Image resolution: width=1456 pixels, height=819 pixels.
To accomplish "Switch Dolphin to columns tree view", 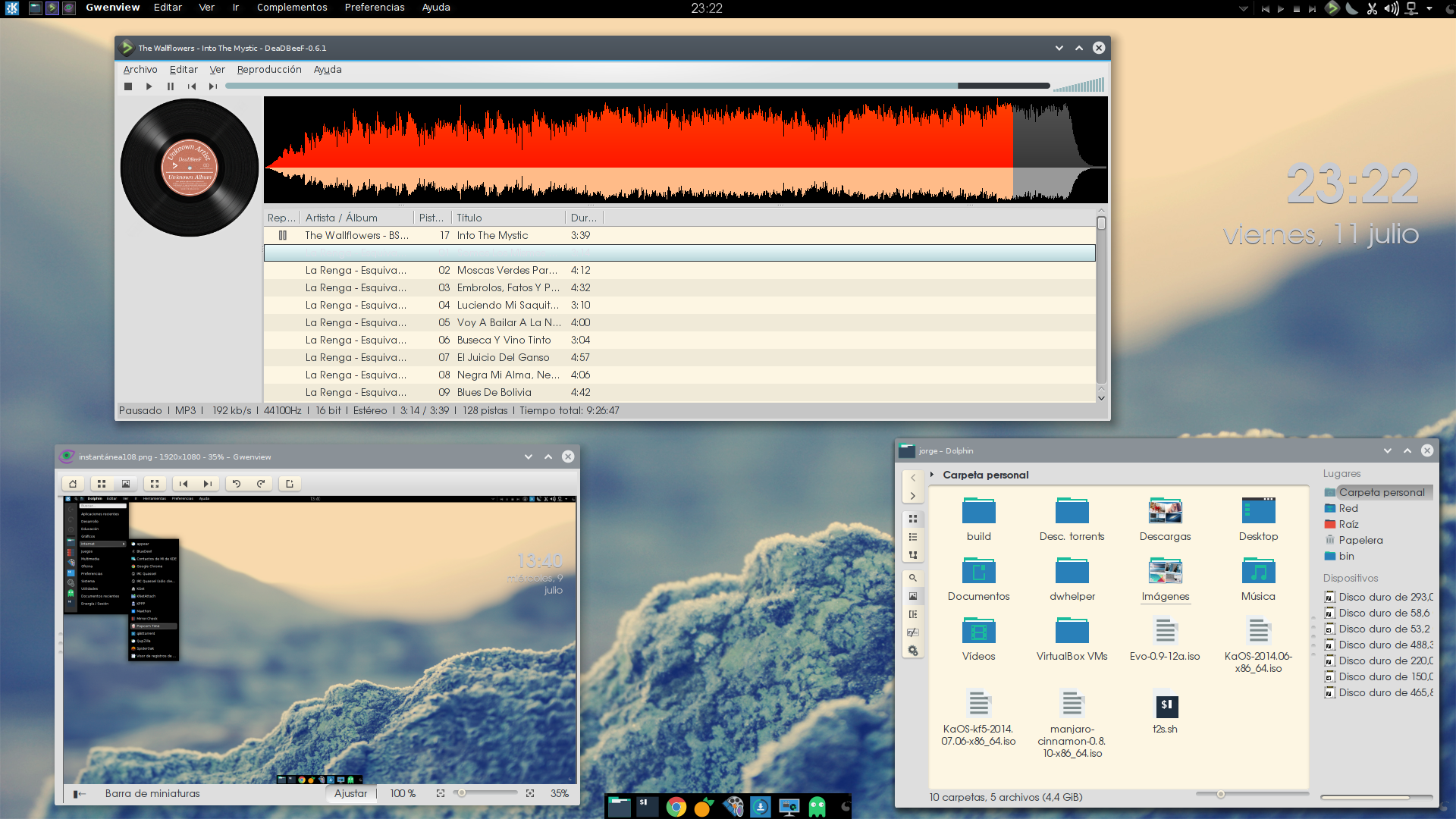I will click(913, 555).
